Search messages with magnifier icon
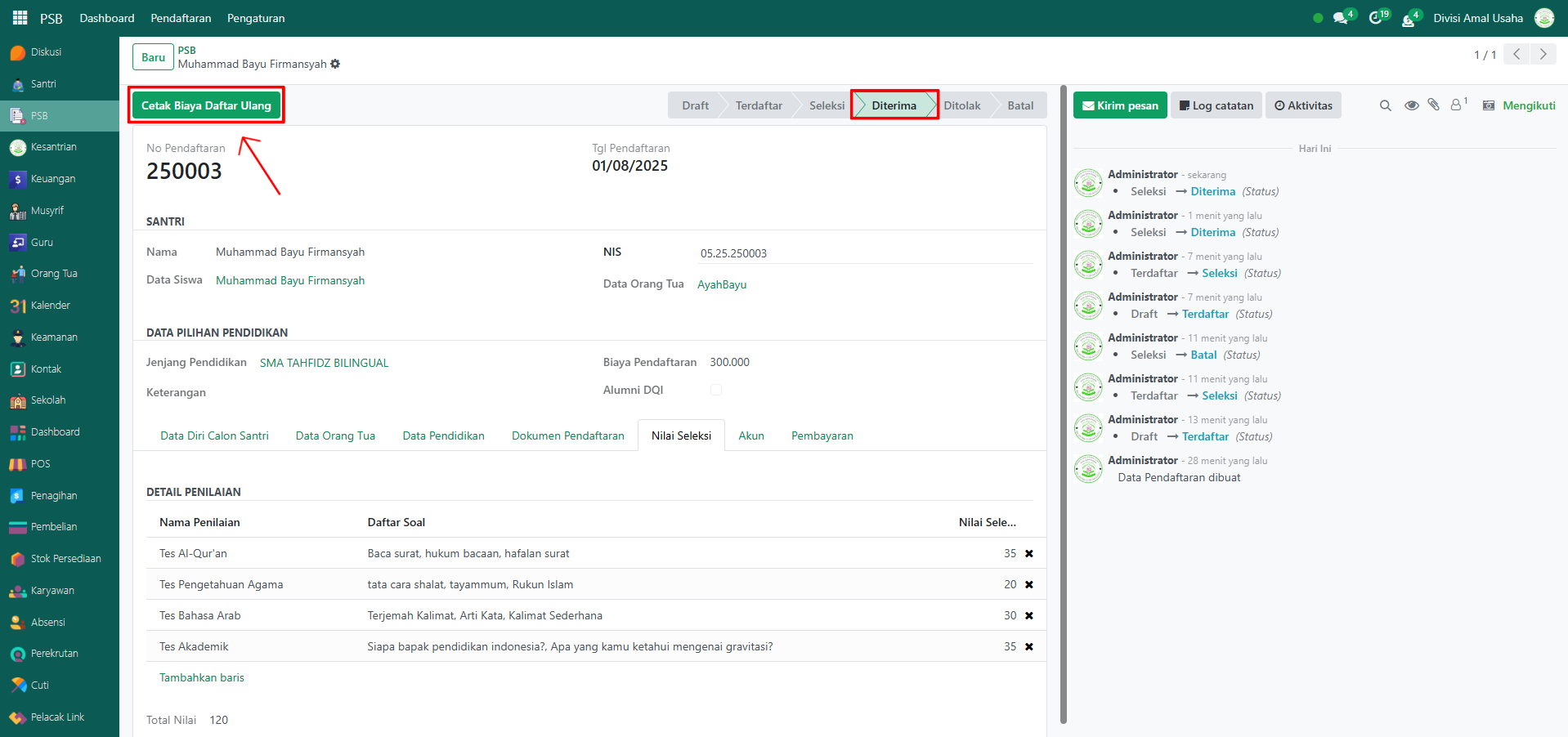Image resolution: width=1568 pixels, height=737 pixels. click(x=1385, y=105)
